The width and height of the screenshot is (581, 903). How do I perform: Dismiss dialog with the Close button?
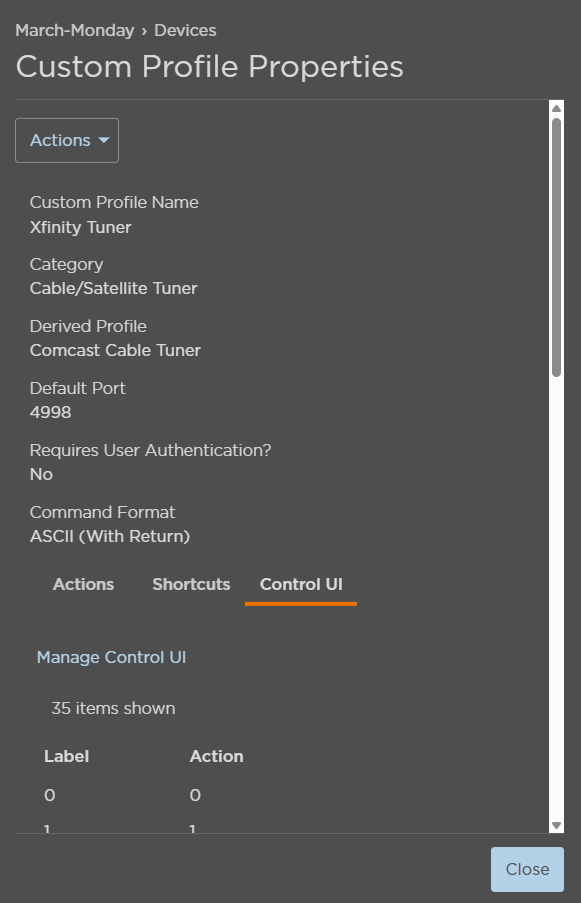click(x=527, y=869)
